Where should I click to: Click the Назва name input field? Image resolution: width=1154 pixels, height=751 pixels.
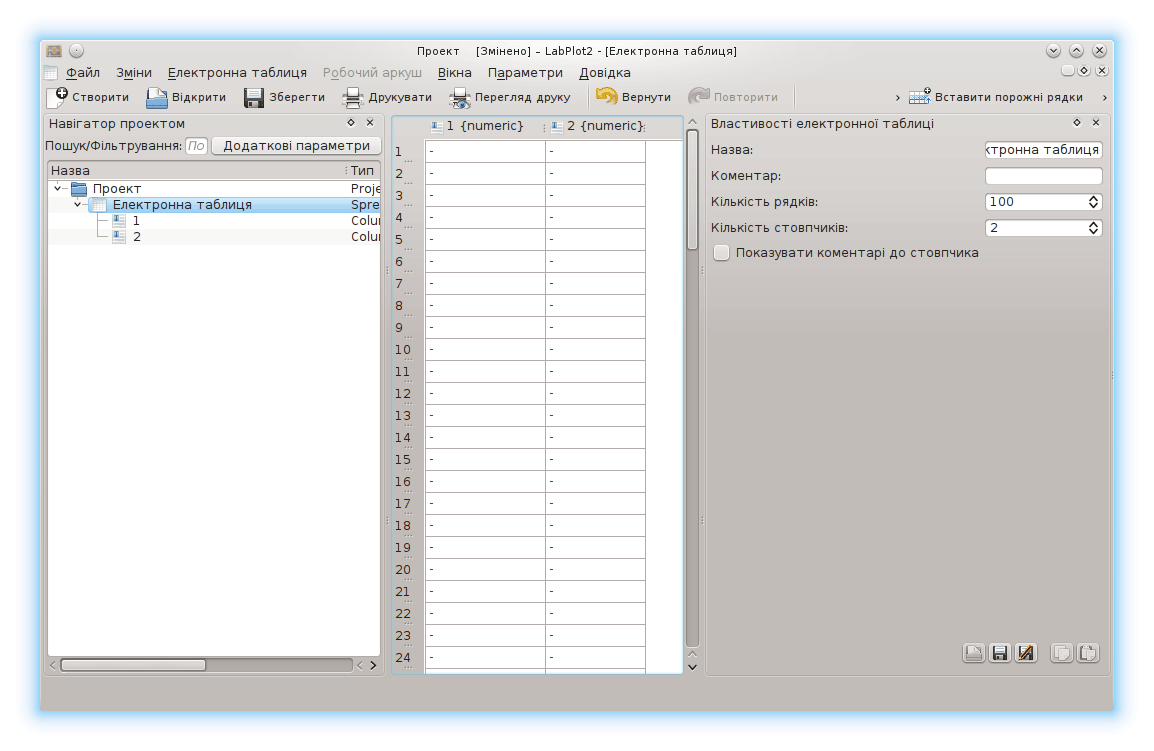tap(1043, 150)
